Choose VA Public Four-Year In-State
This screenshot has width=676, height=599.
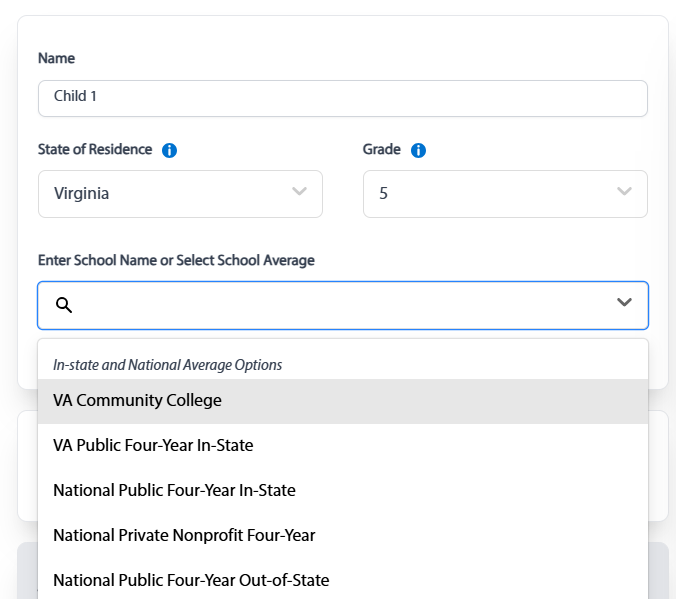coord(153,445)
